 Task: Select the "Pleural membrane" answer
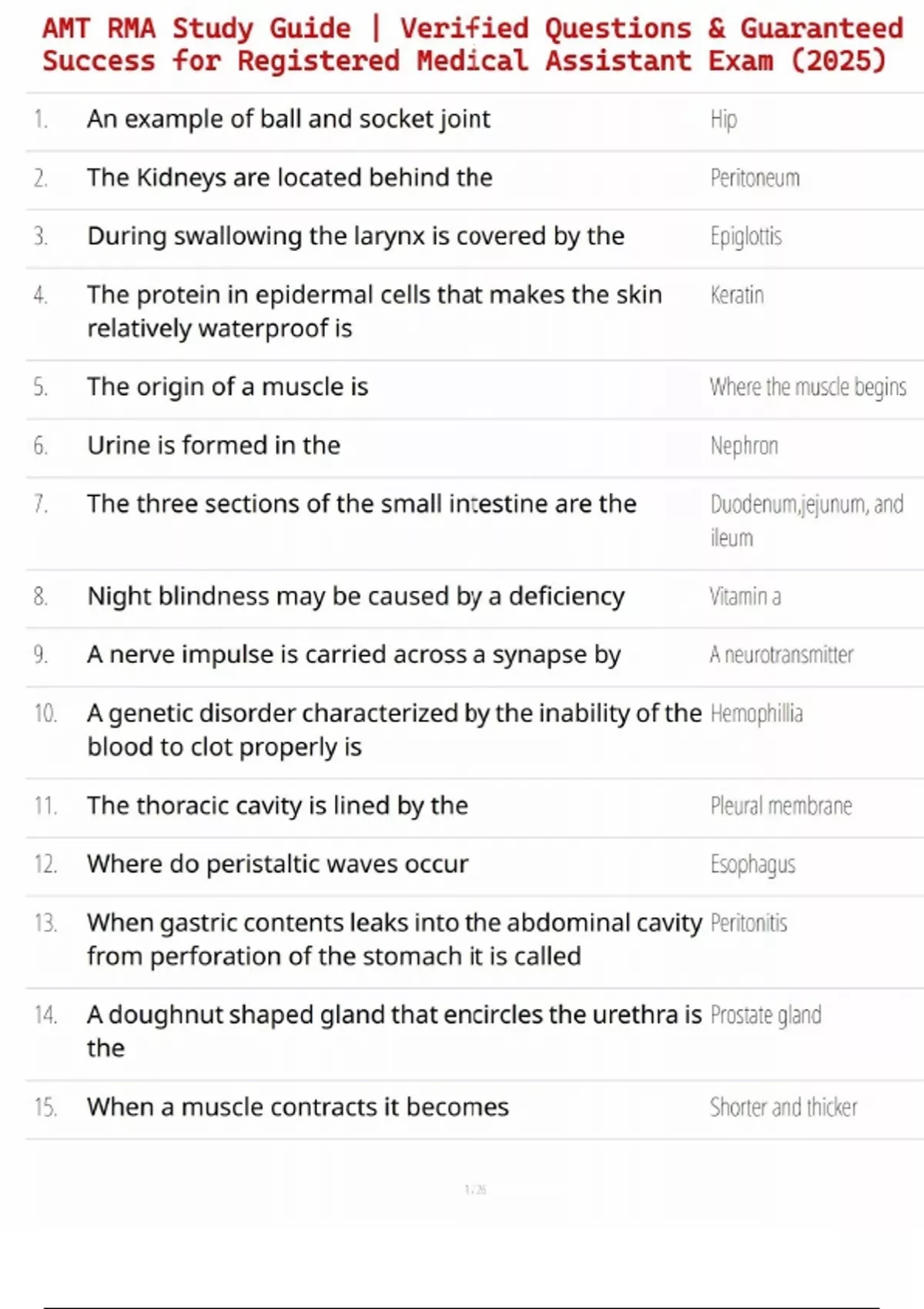click(781, 806)
